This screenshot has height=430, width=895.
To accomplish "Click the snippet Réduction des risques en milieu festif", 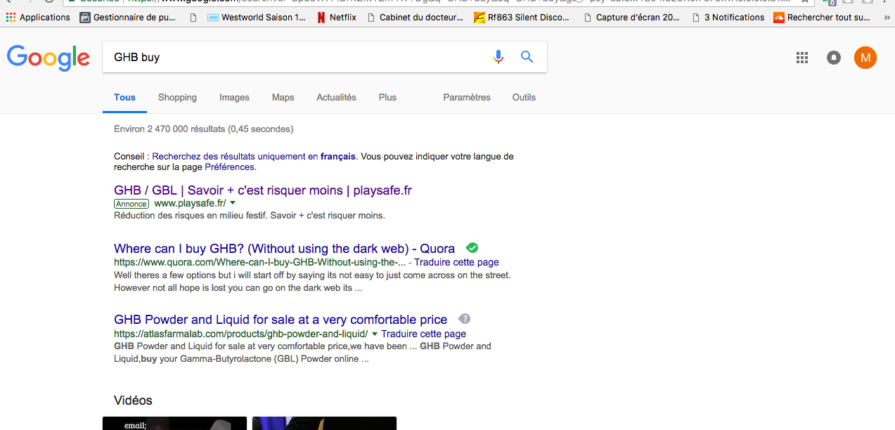I will click(249, 216).
